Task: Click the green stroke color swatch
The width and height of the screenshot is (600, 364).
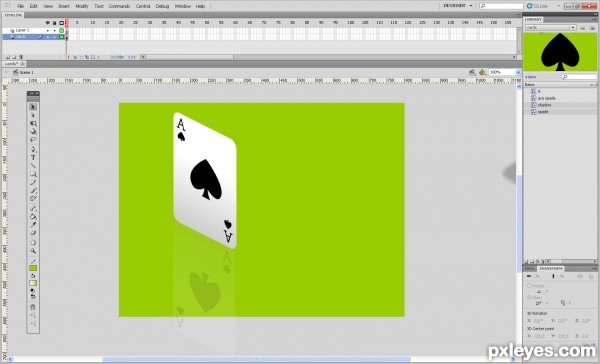Action: (x=33, y=268)
